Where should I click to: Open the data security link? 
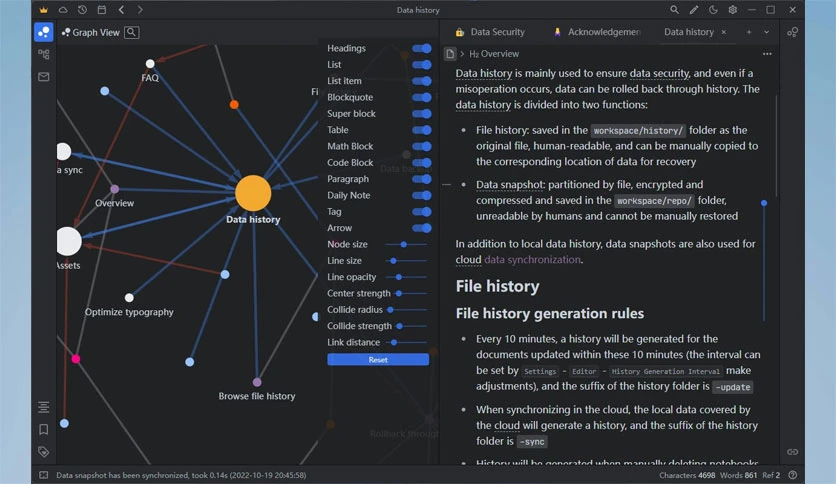[x=660, y=73]
